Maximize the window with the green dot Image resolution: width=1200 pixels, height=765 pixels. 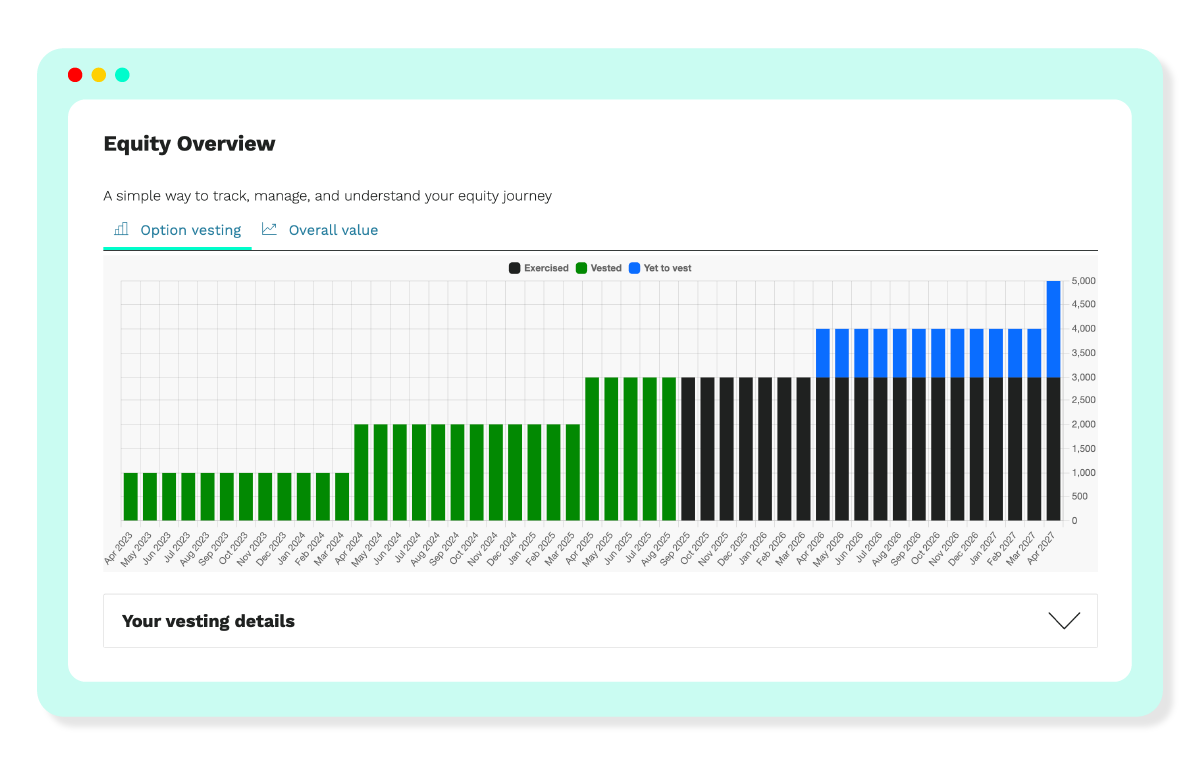(122, 75)
